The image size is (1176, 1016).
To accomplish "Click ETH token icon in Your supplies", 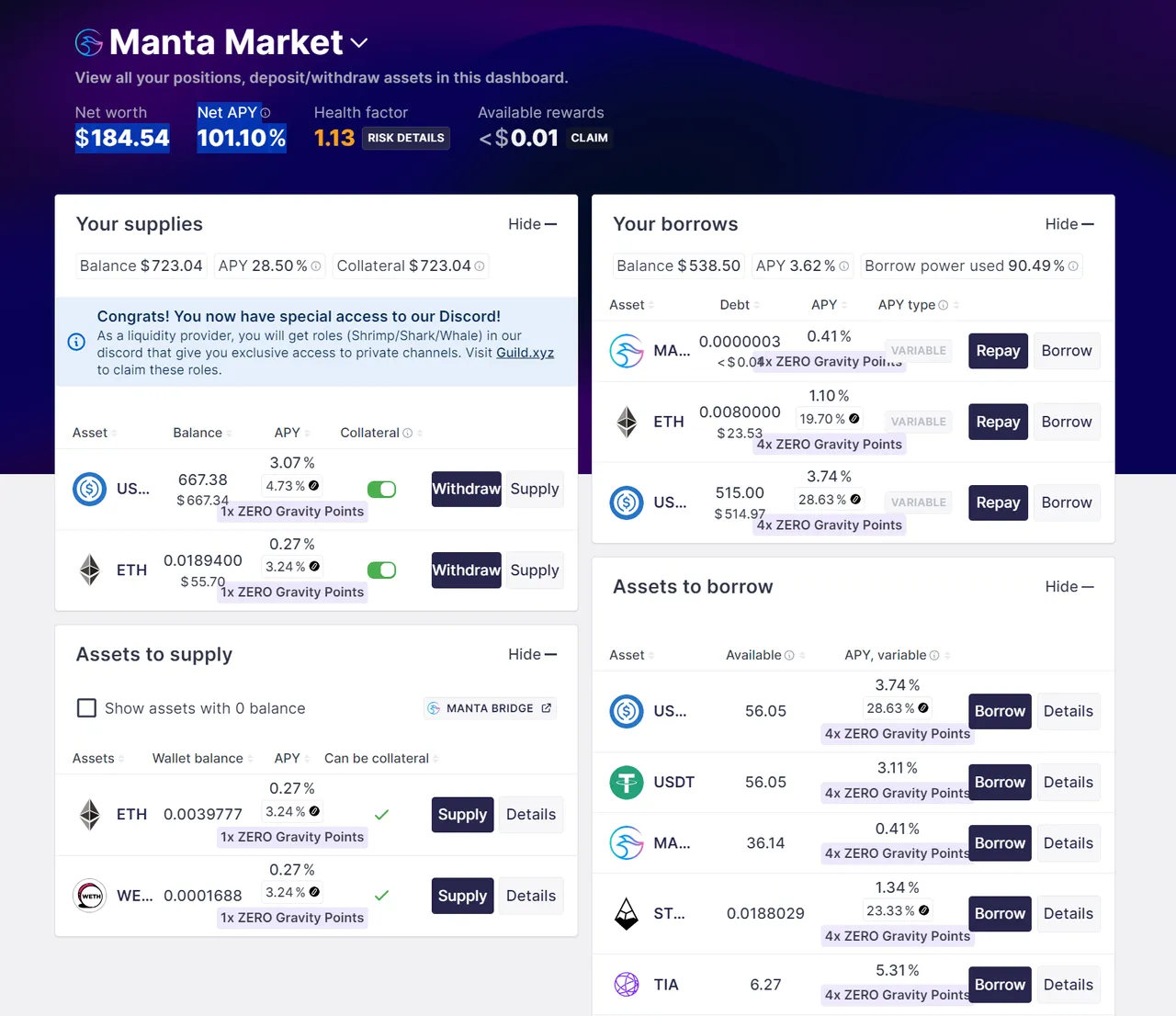I will tap(90, 570).
